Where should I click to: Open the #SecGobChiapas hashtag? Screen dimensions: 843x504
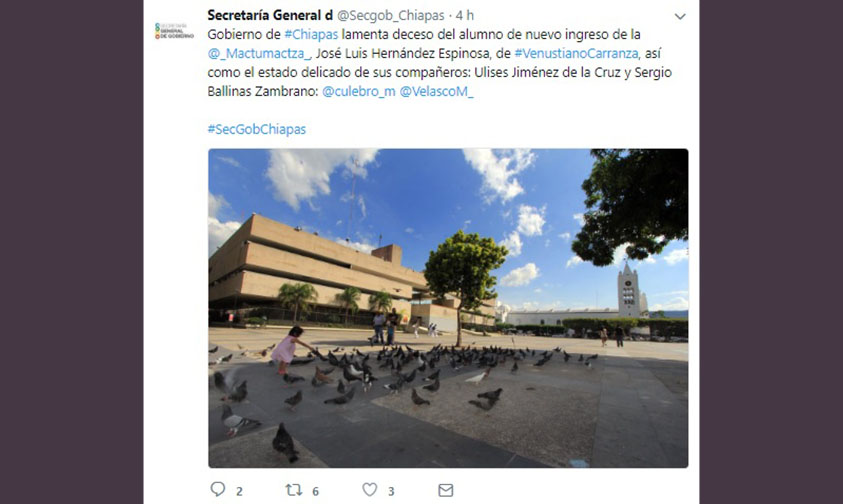tap(256, 129)
